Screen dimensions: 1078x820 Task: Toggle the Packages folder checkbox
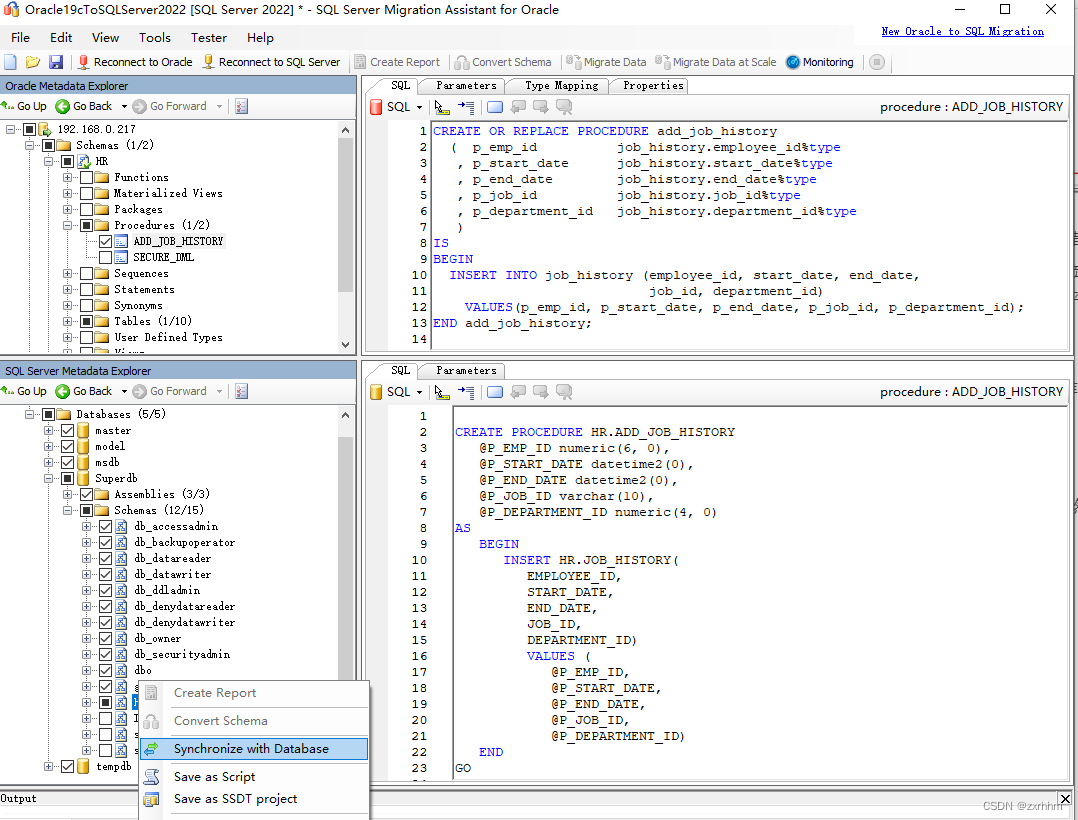(86, 209)
